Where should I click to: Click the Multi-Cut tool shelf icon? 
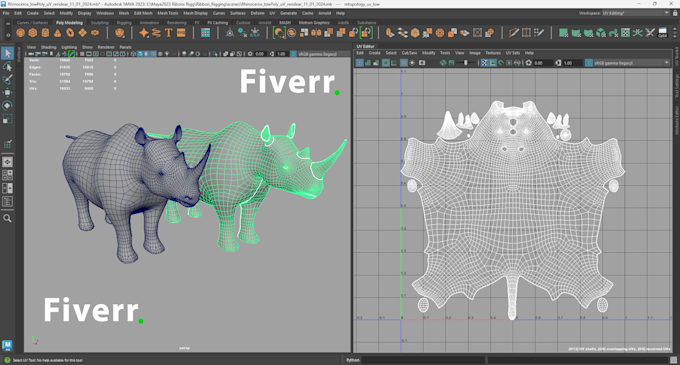(514, 33)
